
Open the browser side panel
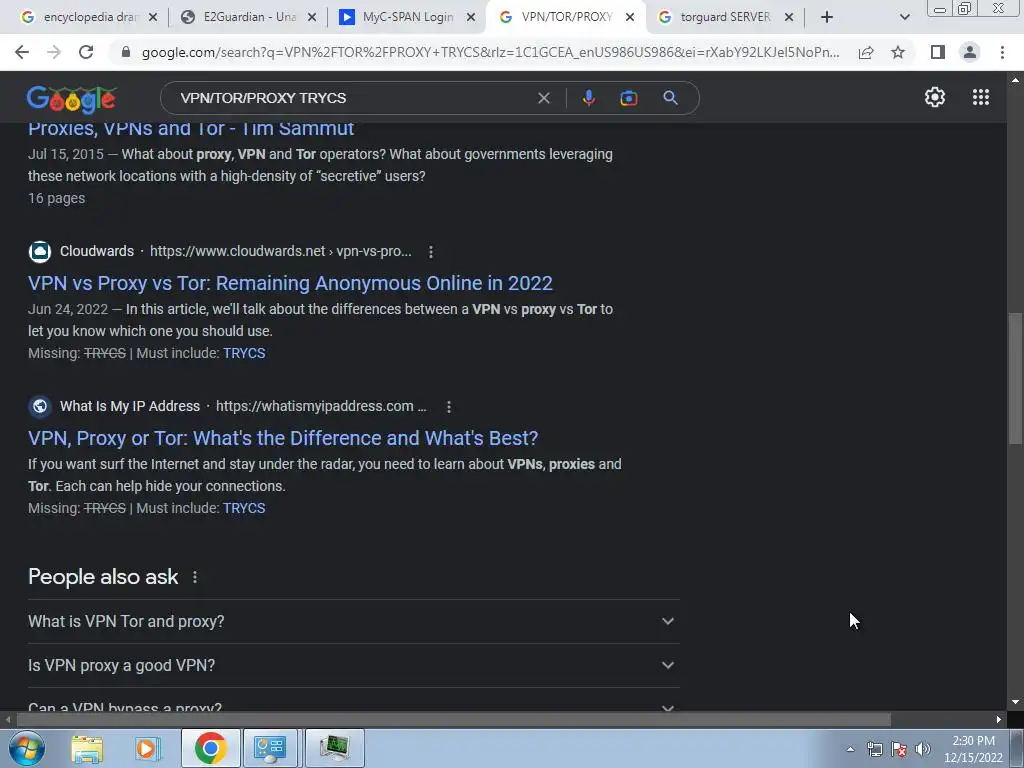point(938,52)
